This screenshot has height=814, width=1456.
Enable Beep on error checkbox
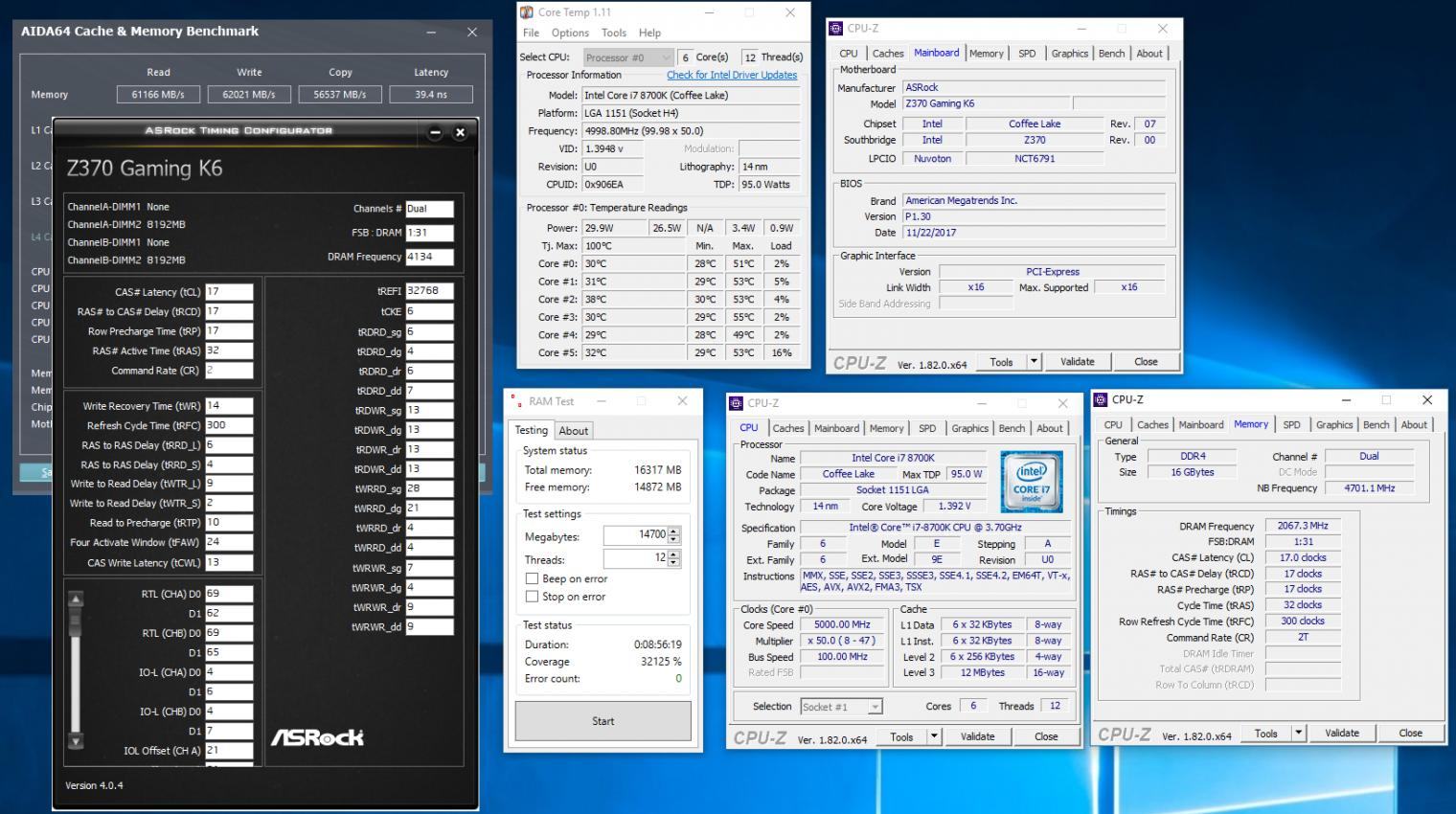point(532,578)
